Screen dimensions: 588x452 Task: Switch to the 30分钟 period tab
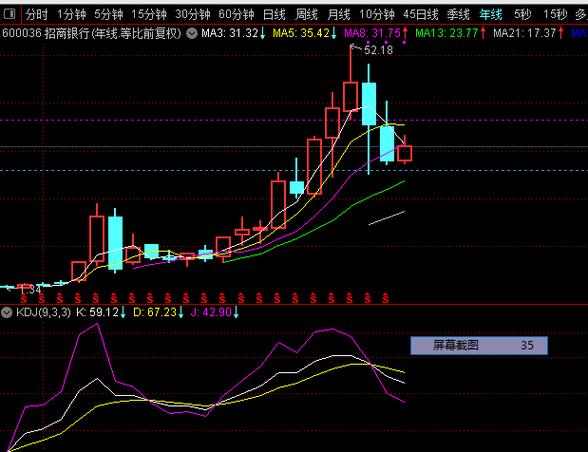193,15
